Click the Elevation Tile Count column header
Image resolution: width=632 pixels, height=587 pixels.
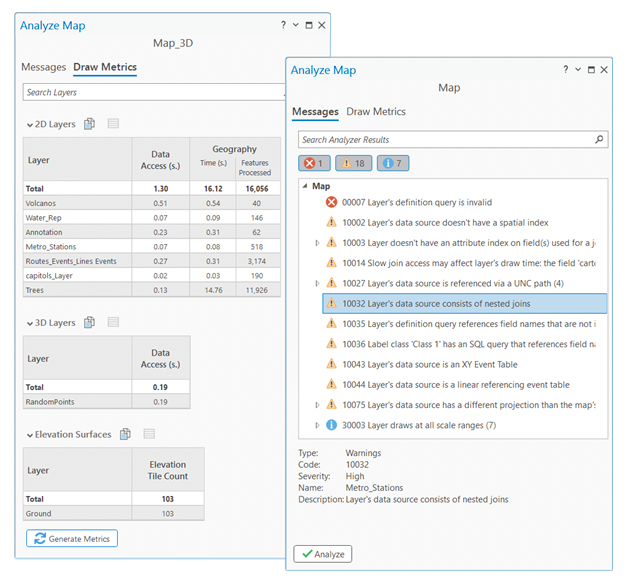[x=168, y=470]
